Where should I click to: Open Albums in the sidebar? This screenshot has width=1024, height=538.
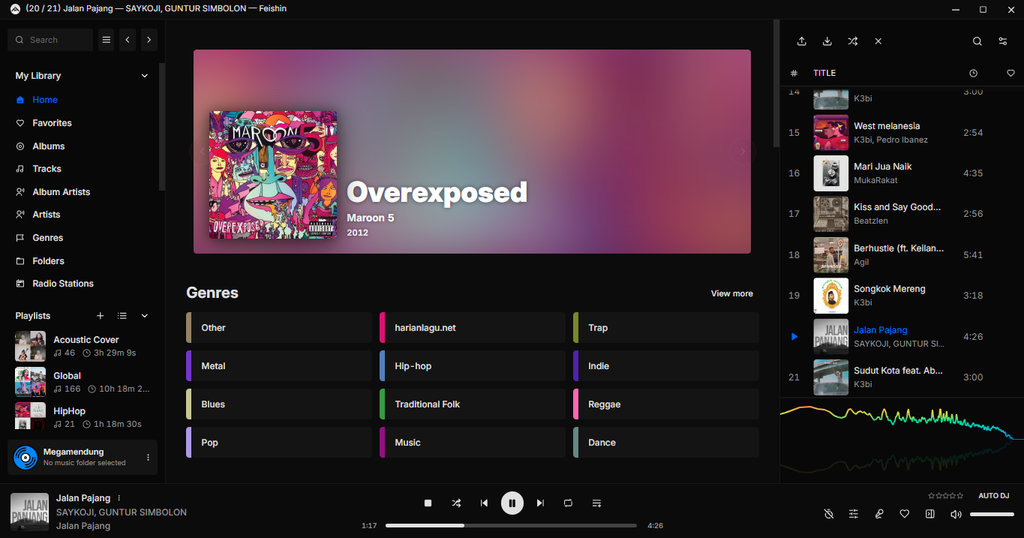[48, 146]
